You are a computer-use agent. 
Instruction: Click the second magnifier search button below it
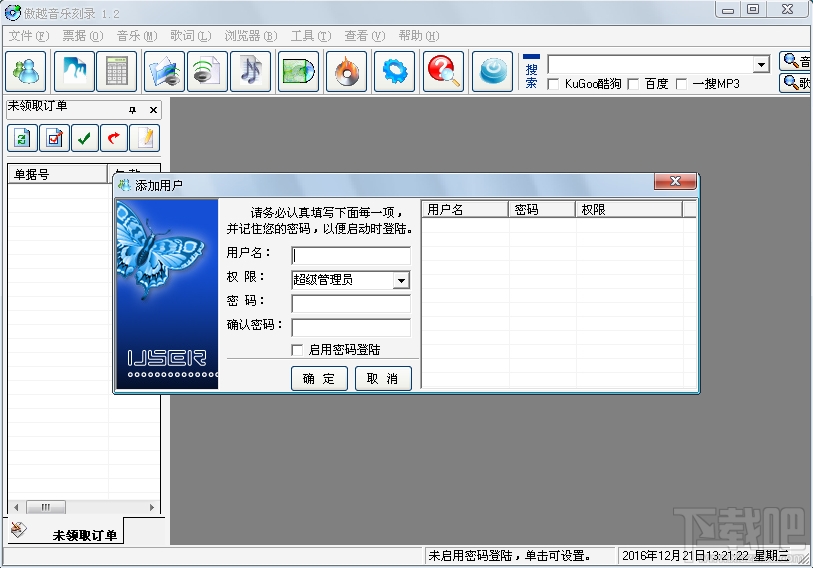(795, 83)
